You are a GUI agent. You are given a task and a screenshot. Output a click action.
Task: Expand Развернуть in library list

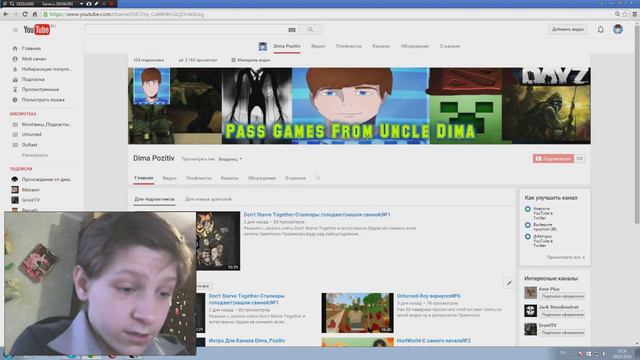35,155
